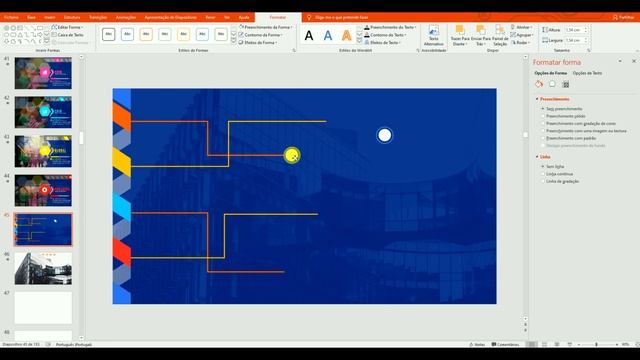Apply the first black-outlined Abc shape style

109,34
